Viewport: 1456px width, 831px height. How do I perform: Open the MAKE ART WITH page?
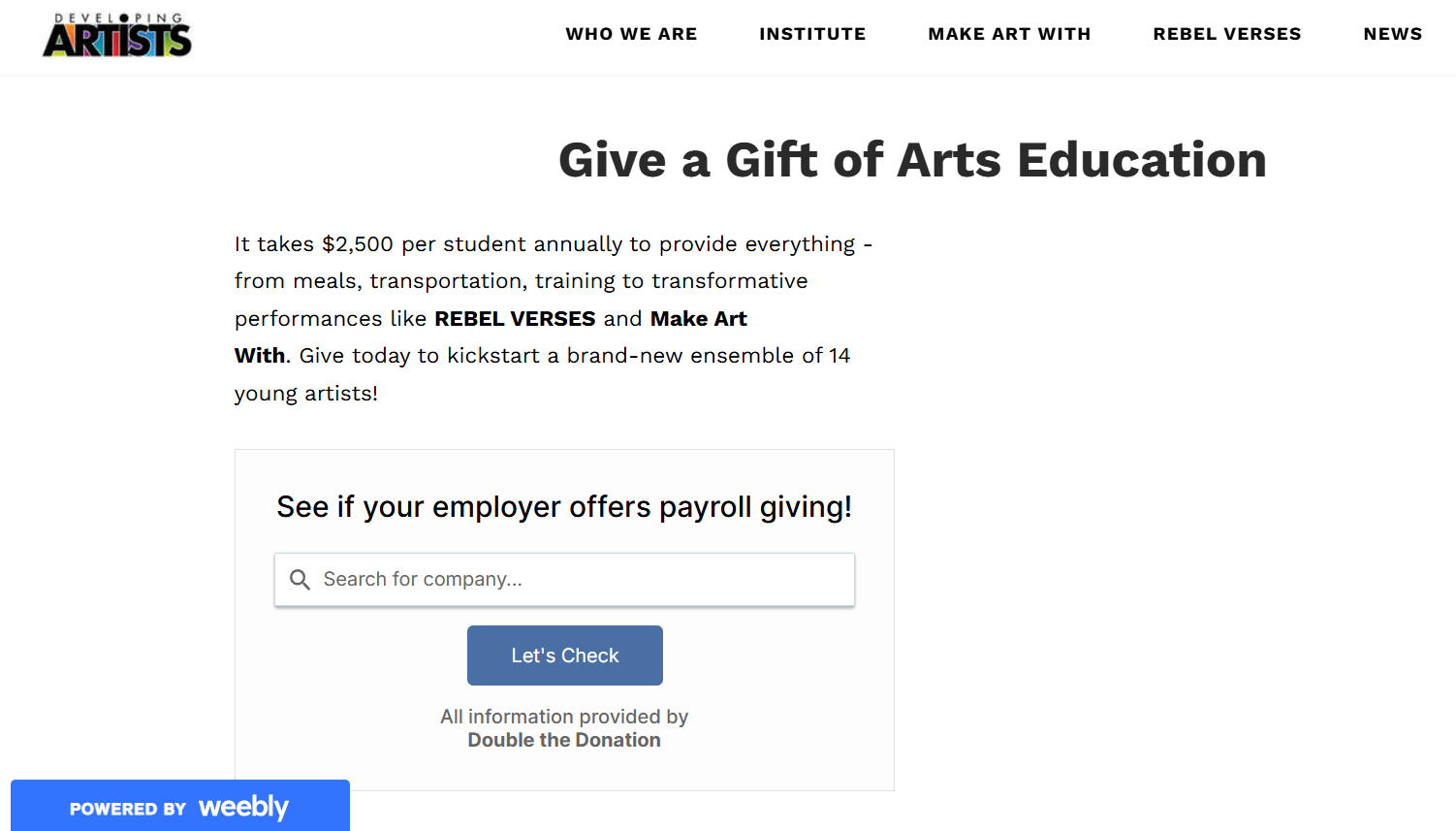pos(1009,33)
